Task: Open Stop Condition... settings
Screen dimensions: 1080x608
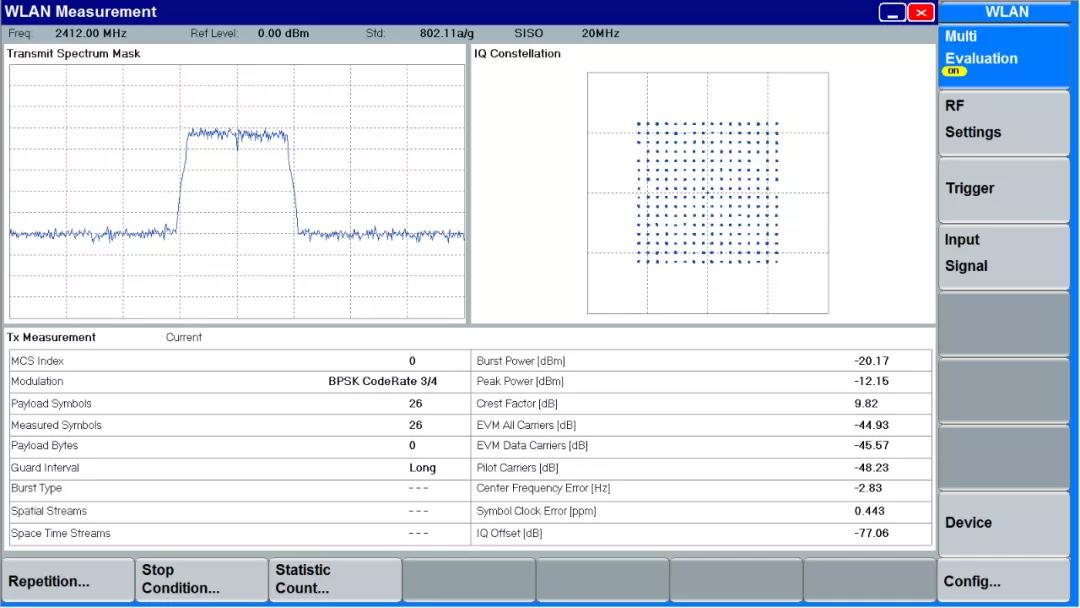Action: point(202,580)
